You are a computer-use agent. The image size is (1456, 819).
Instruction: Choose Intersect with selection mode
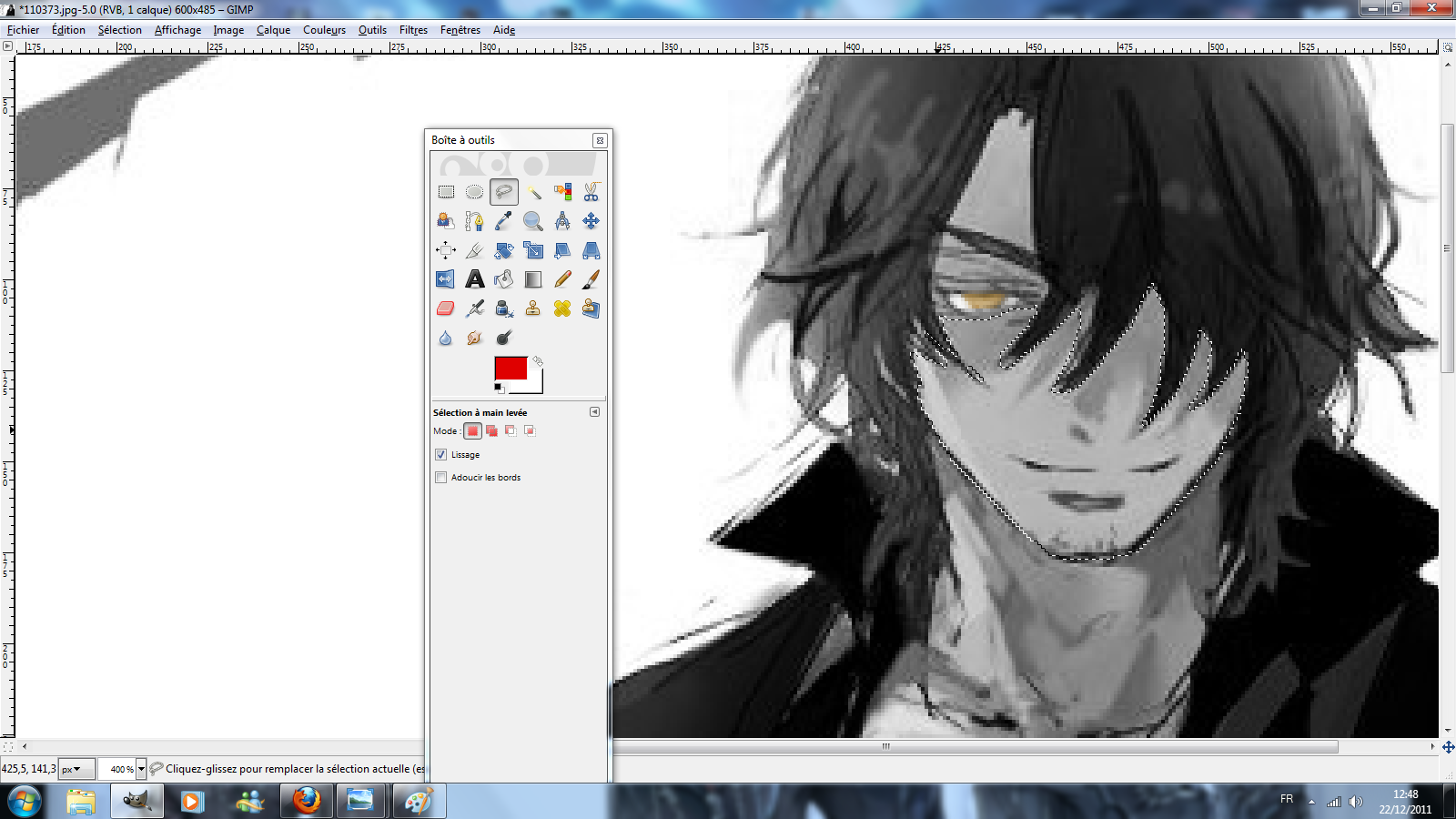tap(530, 430)
